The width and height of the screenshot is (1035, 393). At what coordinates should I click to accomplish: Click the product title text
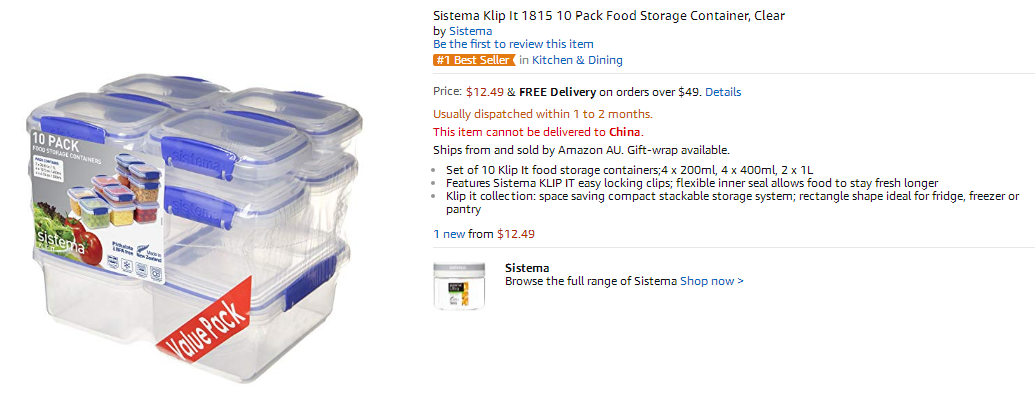(x=609, y=16)
